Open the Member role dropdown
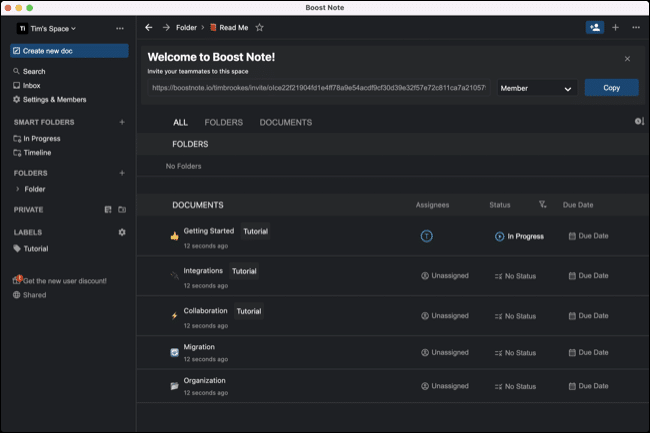The width and height of the screenshot is (650, 433). (536, 88)
